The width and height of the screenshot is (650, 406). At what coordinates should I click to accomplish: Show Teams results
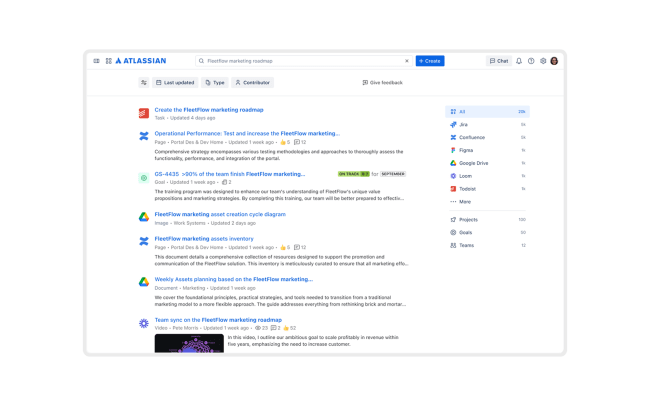[488, 245]
